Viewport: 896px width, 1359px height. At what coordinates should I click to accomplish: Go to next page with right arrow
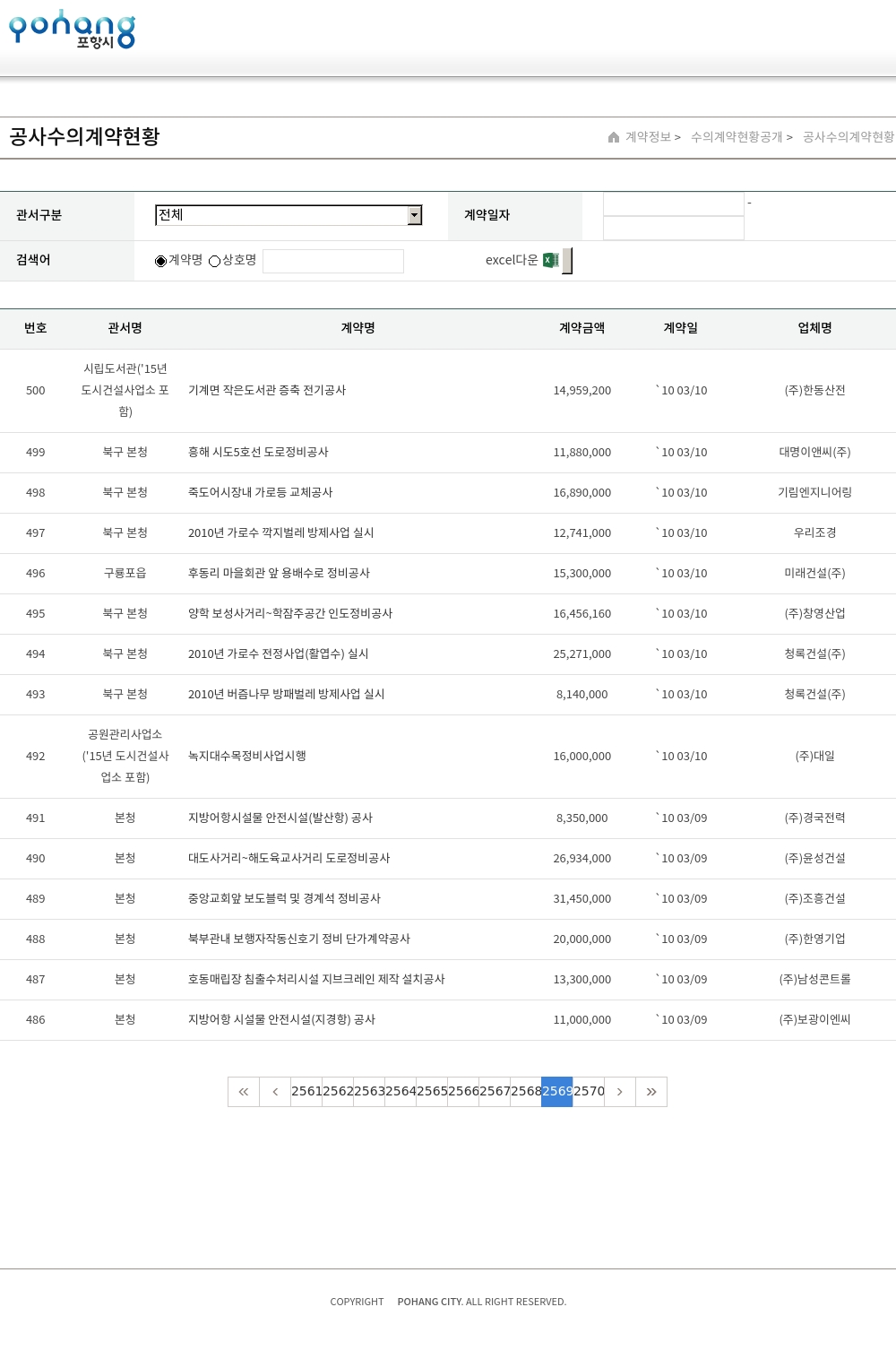click(620, 1092)
